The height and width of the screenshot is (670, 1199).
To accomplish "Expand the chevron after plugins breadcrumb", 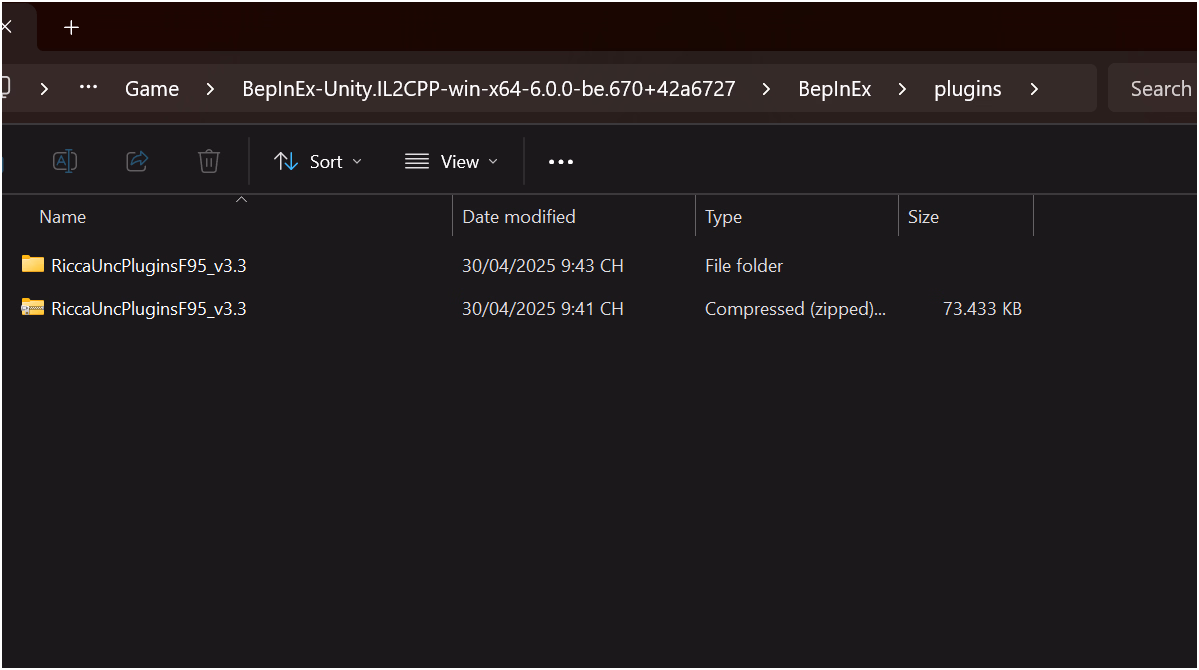I will (x=1035, y=89).
